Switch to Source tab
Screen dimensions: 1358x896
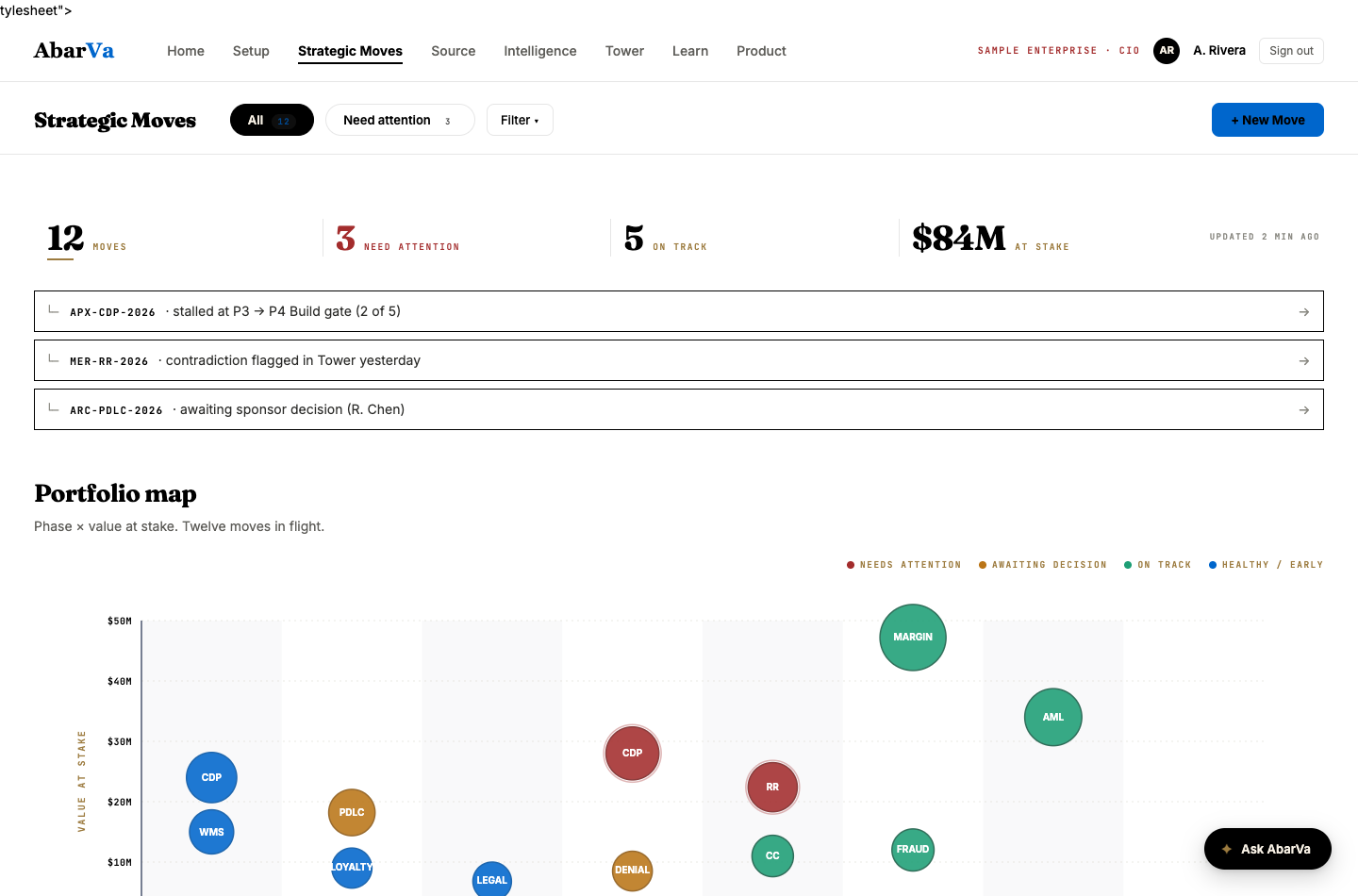[454, 51]
